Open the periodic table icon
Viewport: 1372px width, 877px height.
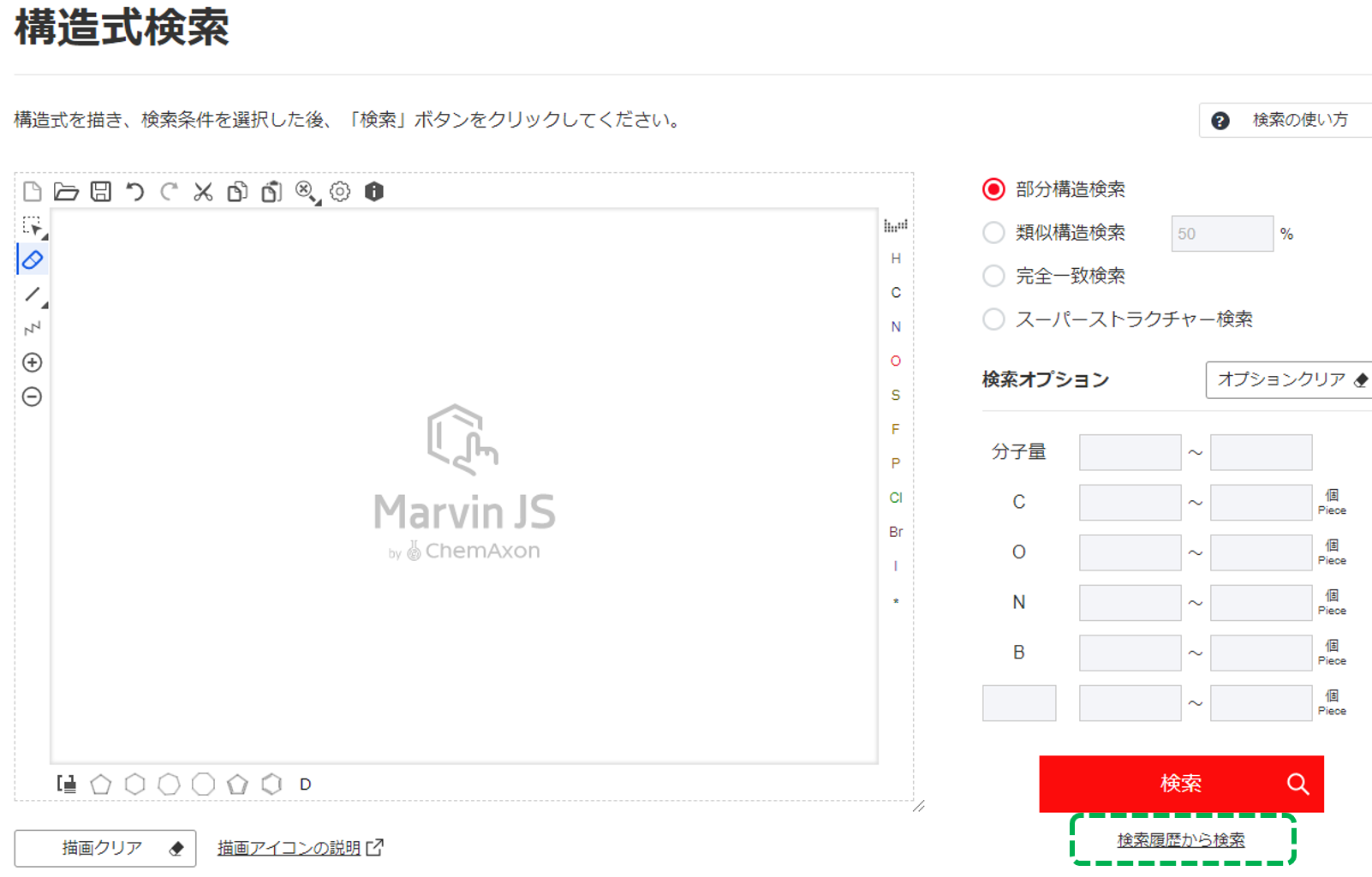click(896, 225)
